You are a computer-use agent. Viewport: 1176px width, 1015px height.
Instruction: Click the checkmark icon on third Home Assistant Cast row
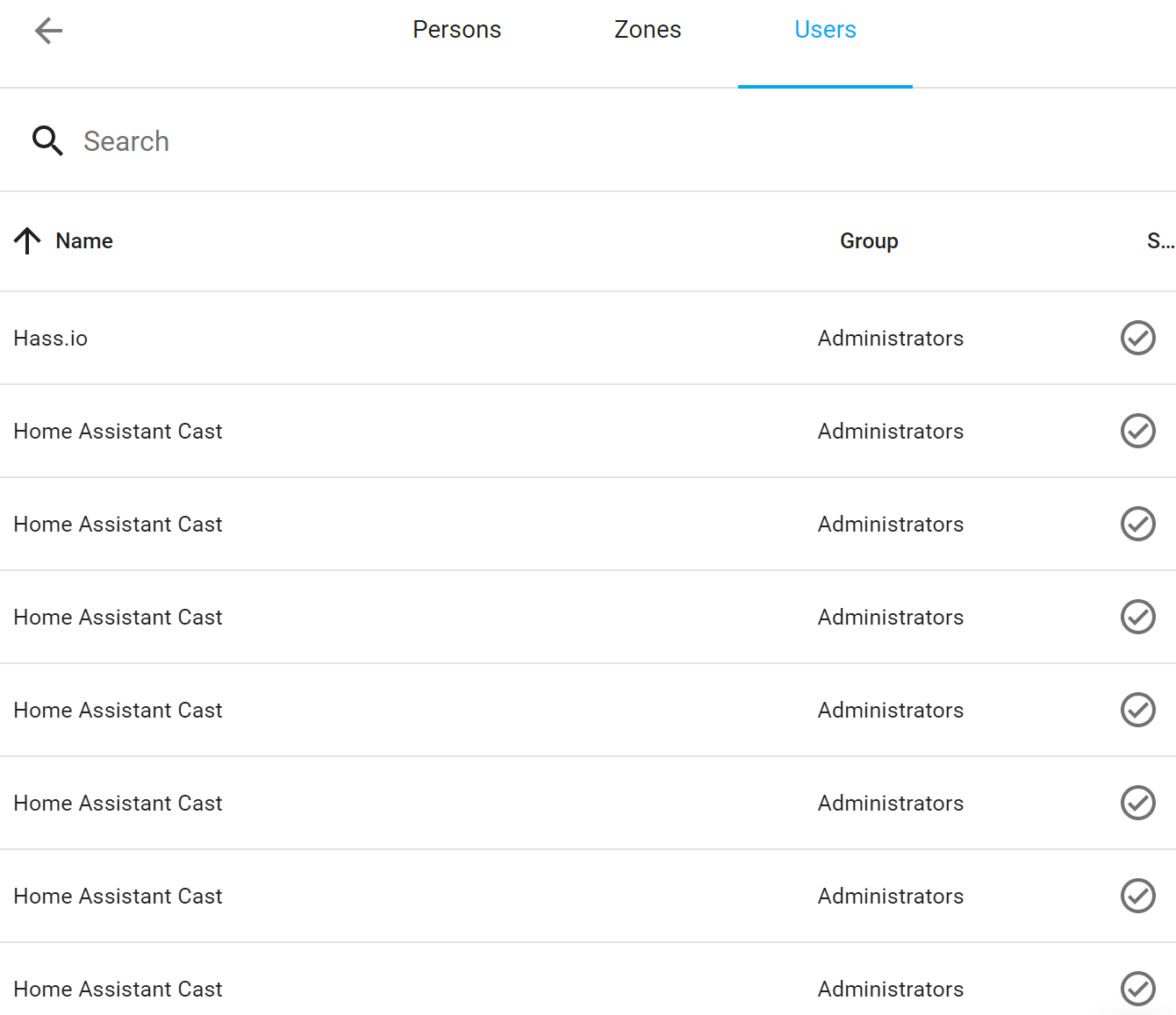1137,617
